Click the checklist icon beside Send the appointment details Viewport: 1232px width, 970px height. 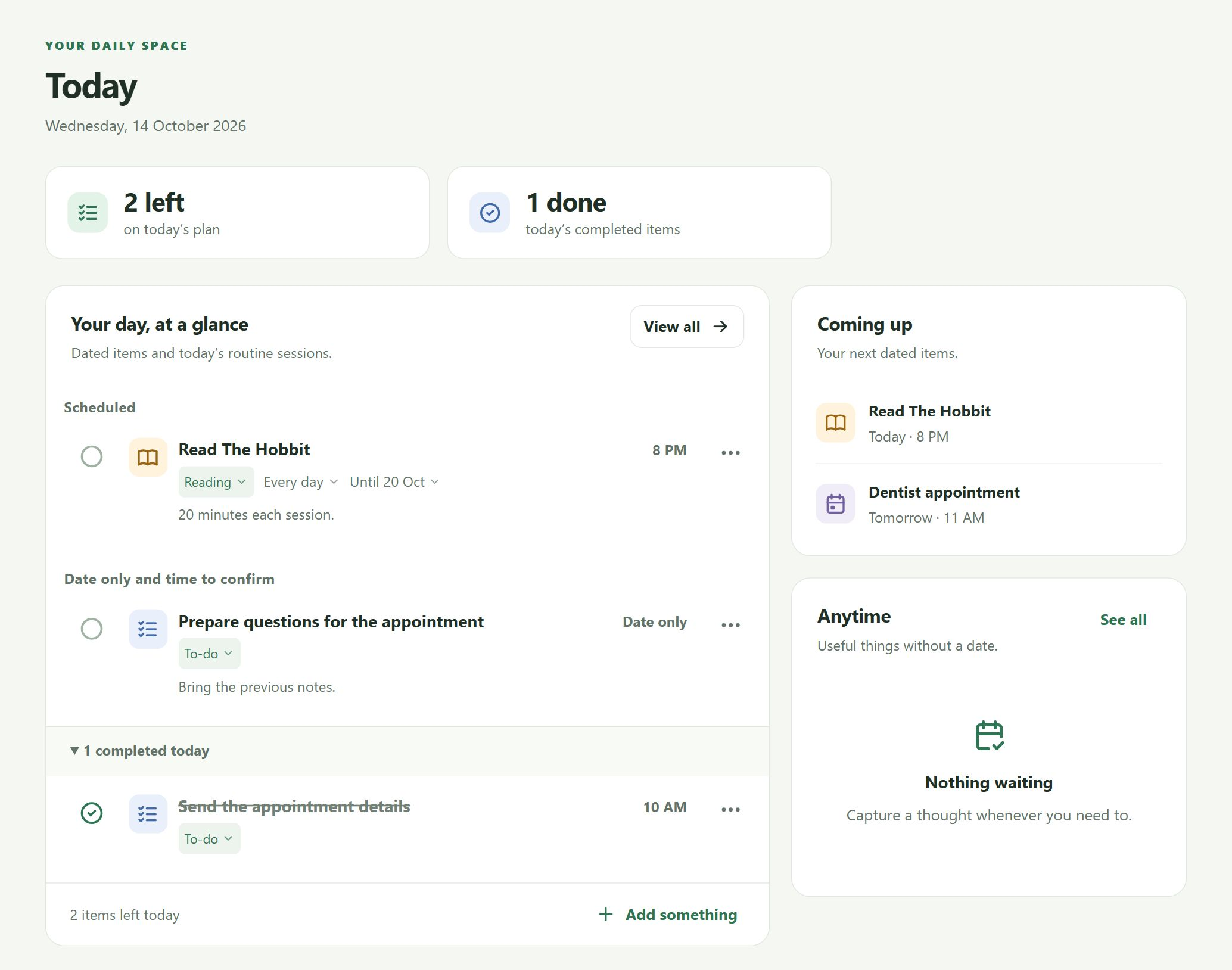point(148,814)
